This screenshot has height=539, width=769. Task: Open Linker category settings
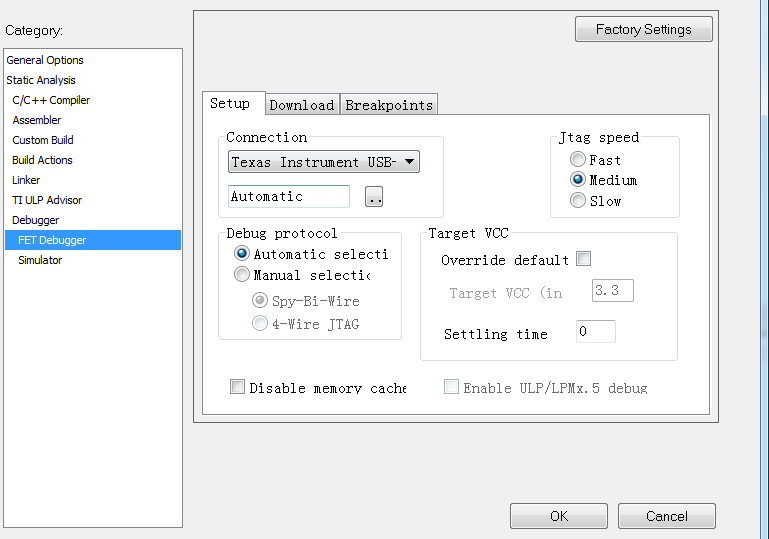pos(26,180)
